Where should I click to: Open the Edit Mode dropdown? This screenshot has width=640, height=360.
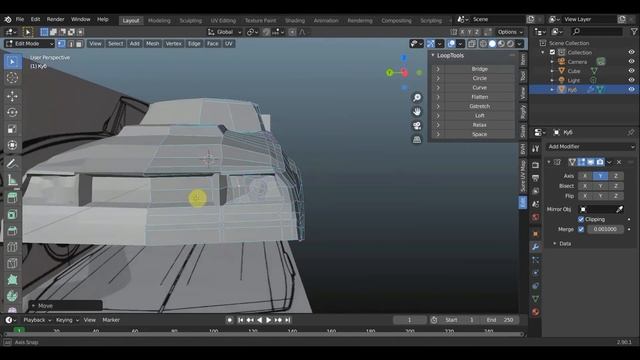(x=29, y=44)
